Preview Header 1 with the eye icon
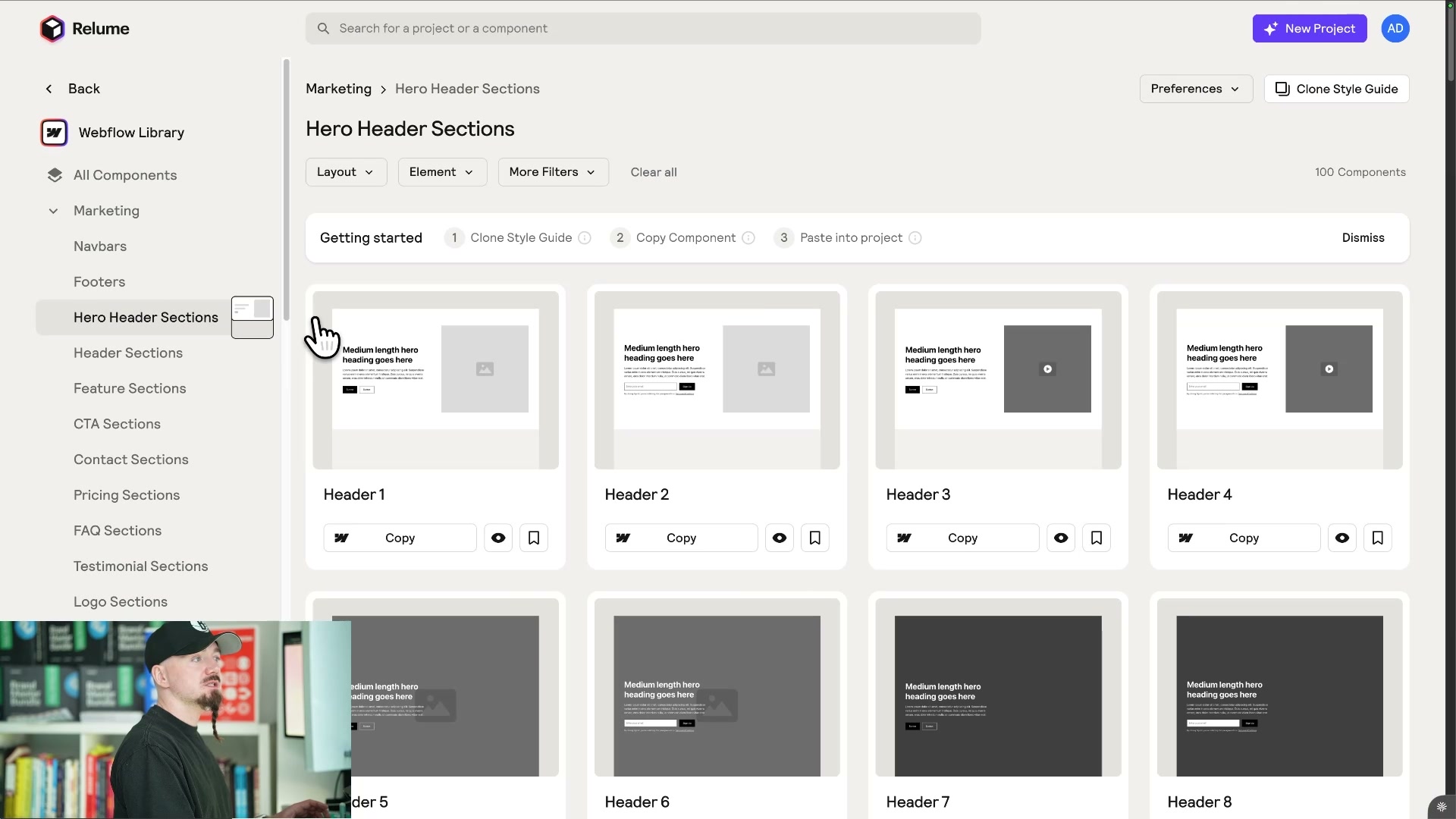 pos(498,538)
